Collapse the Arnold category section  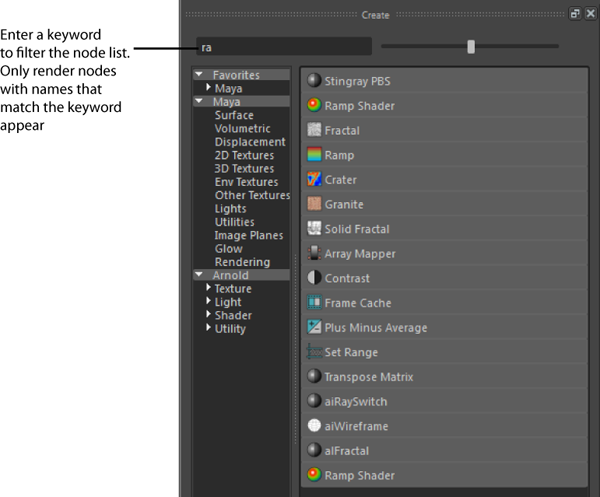[199, 274]
